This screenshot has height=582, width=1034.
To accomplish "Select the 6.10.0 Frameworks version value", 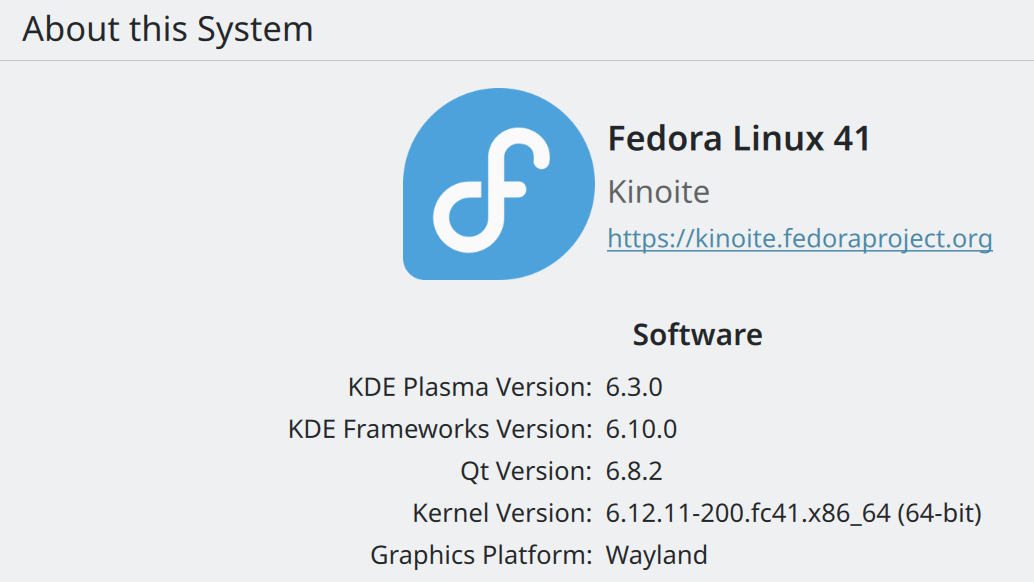I will pyautogui.click(x=641, y=429).
